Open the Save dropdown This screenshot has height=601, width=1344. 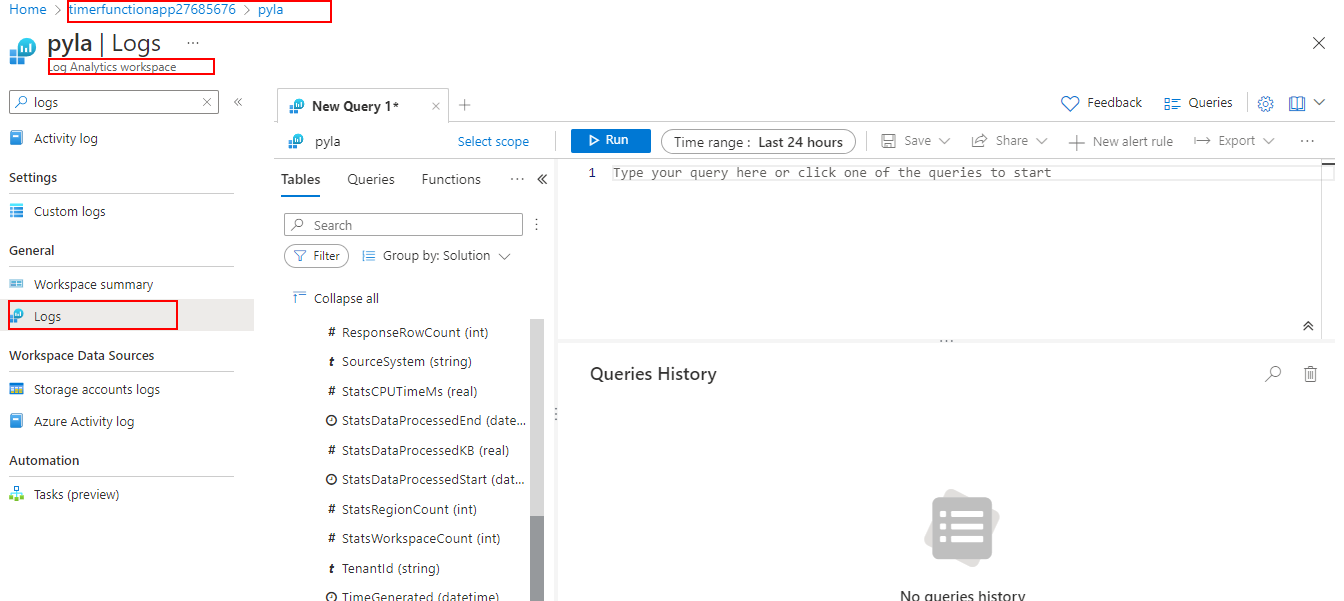pos(915,141)
